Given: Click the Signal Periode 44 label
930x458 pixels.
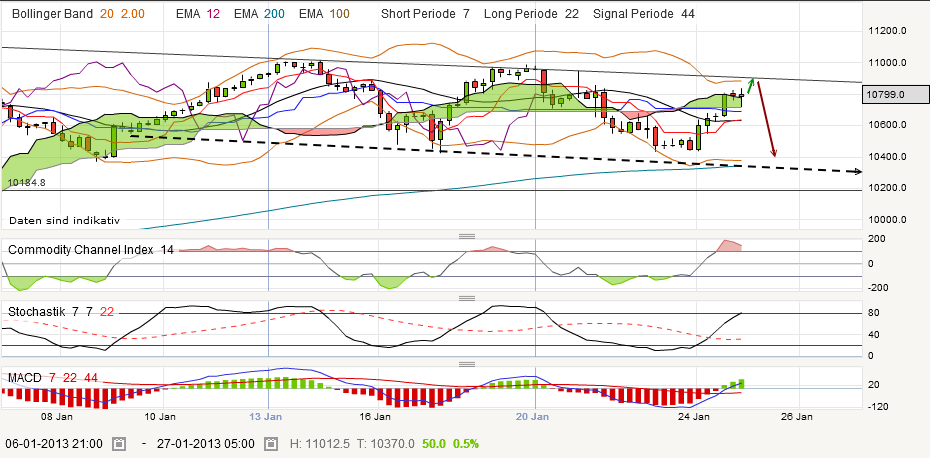Looking at the screenshot, I should tap(644, 14).
